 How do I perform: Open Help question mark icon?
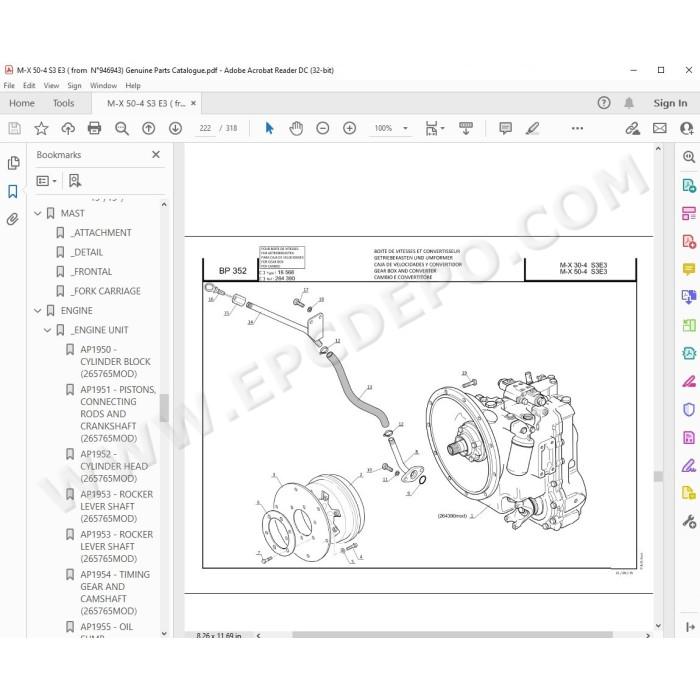pyautogui.click(x=604, y=103)
